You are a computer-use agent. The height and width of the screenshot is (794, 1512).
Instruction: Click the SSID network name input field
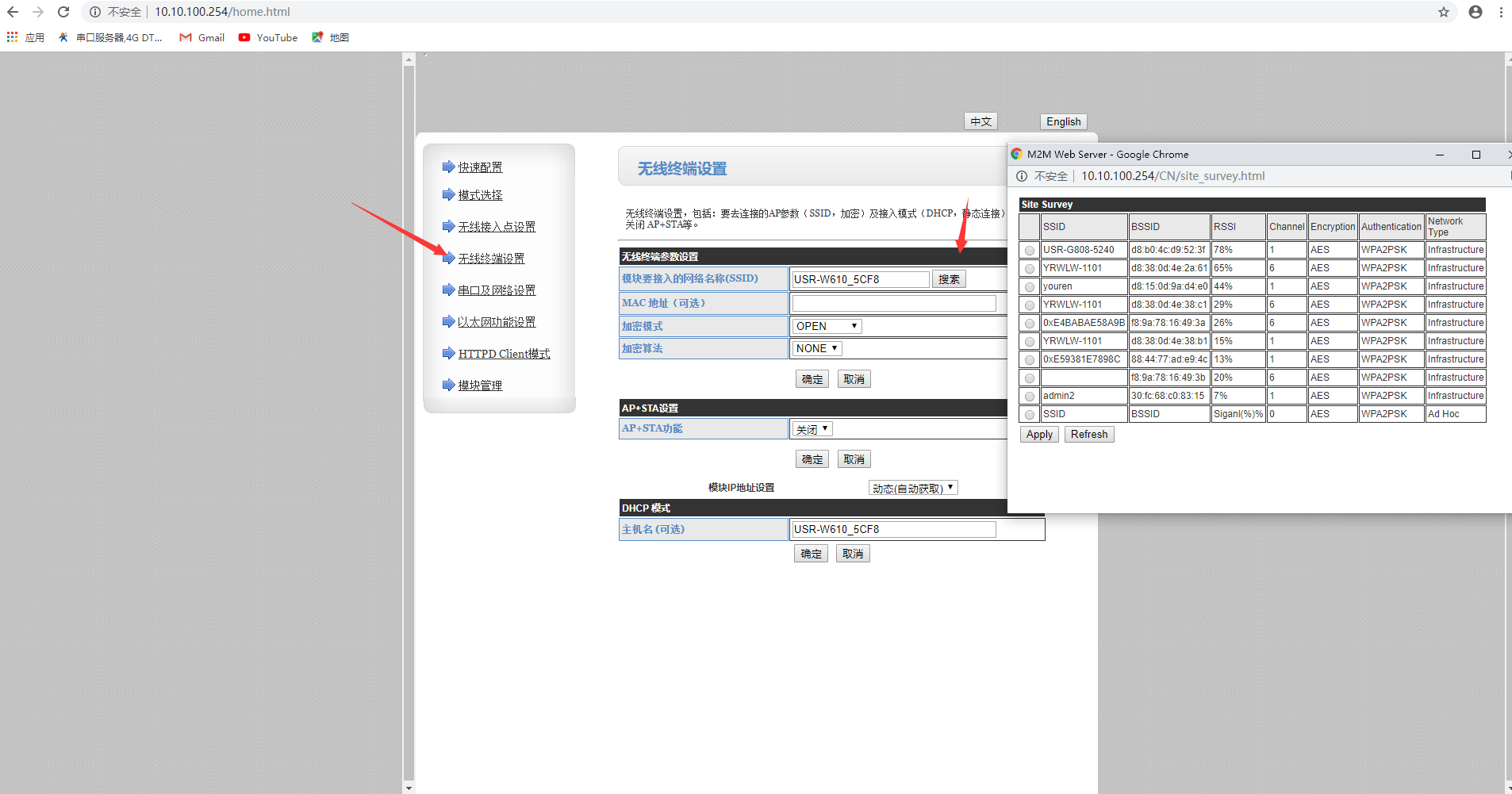[x=861, y=279]
